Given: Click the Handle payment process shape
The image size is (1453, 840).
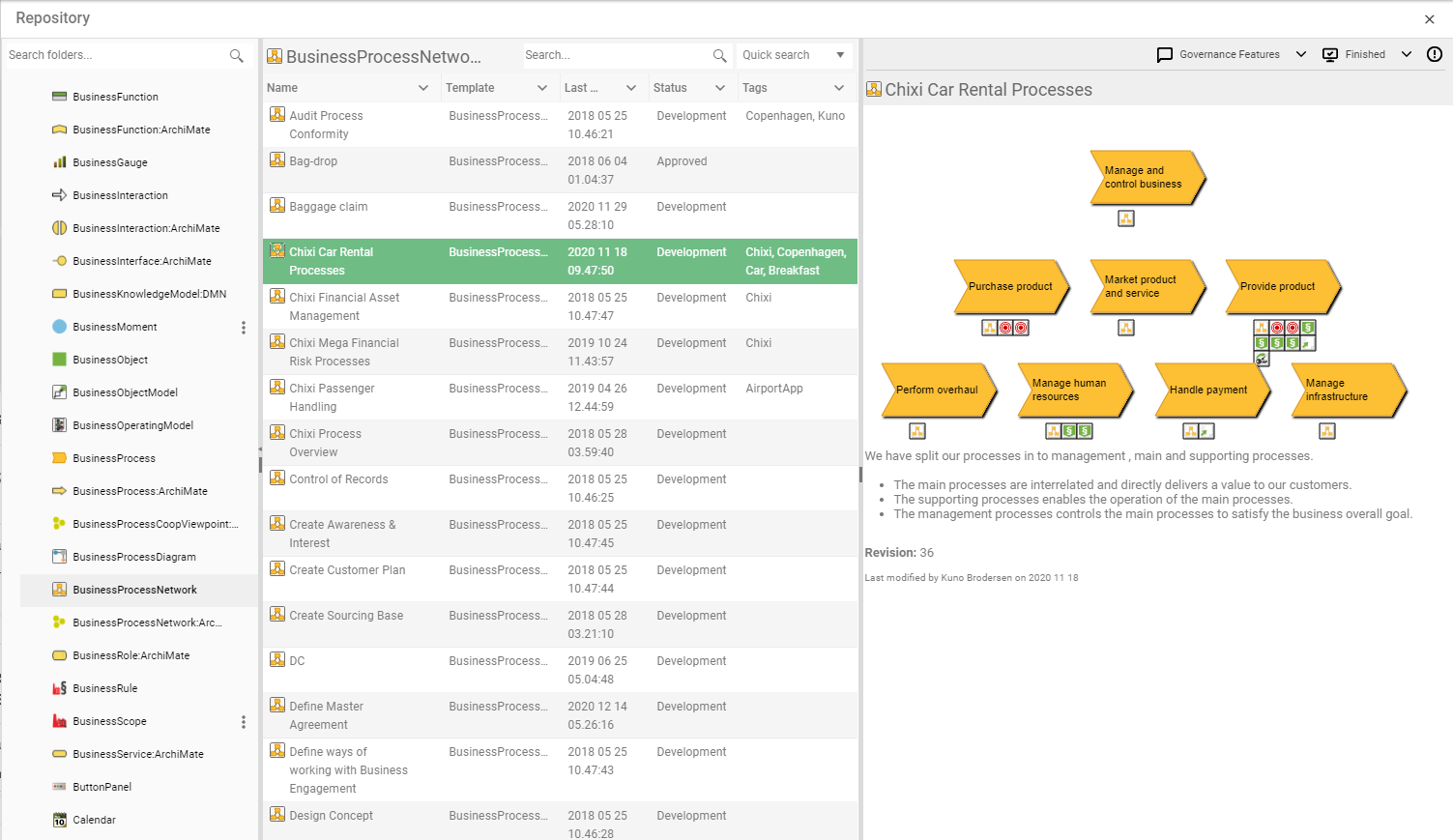Looking at the screenshot, I should coord(1208,391).
